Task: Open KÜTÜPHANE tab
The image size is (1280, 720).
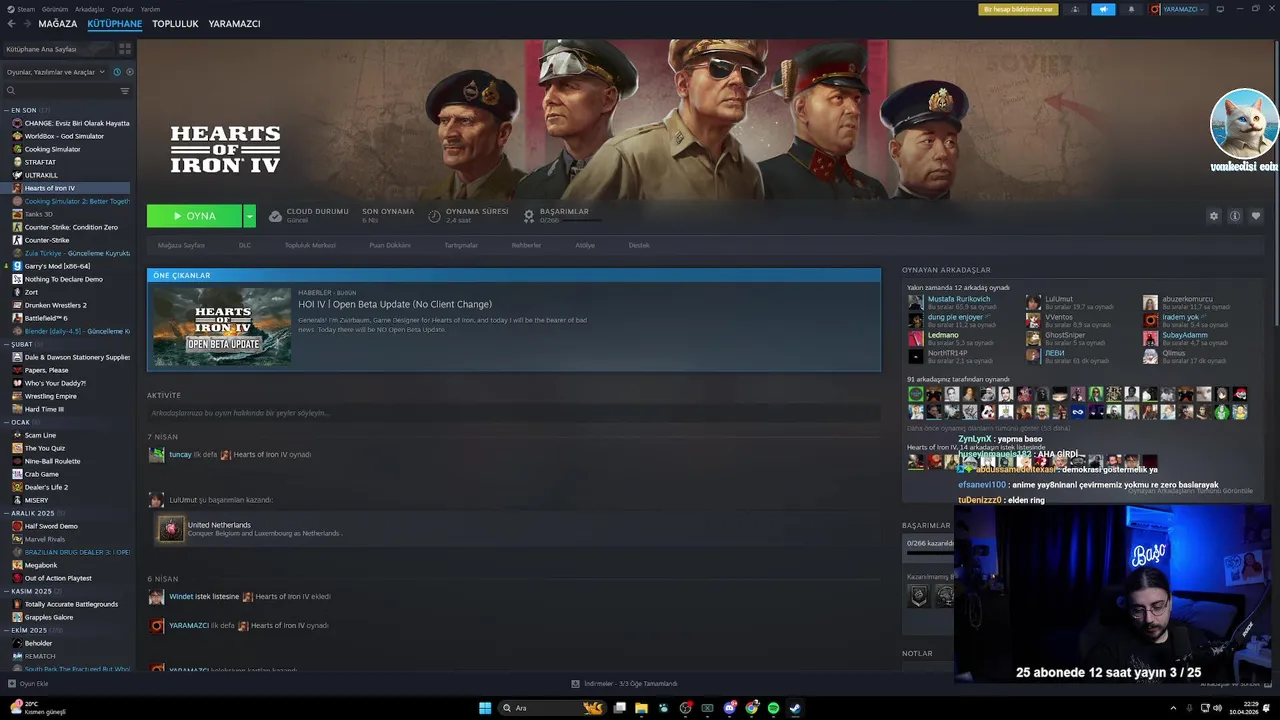Action: [115, 23]
